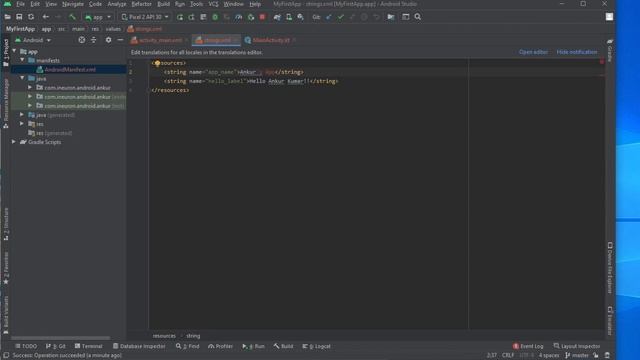This screenshot has height=360, width=640.
Task: Click the red error indicator in editor corner
Action: pyautogui.click(x=602, y=61)
